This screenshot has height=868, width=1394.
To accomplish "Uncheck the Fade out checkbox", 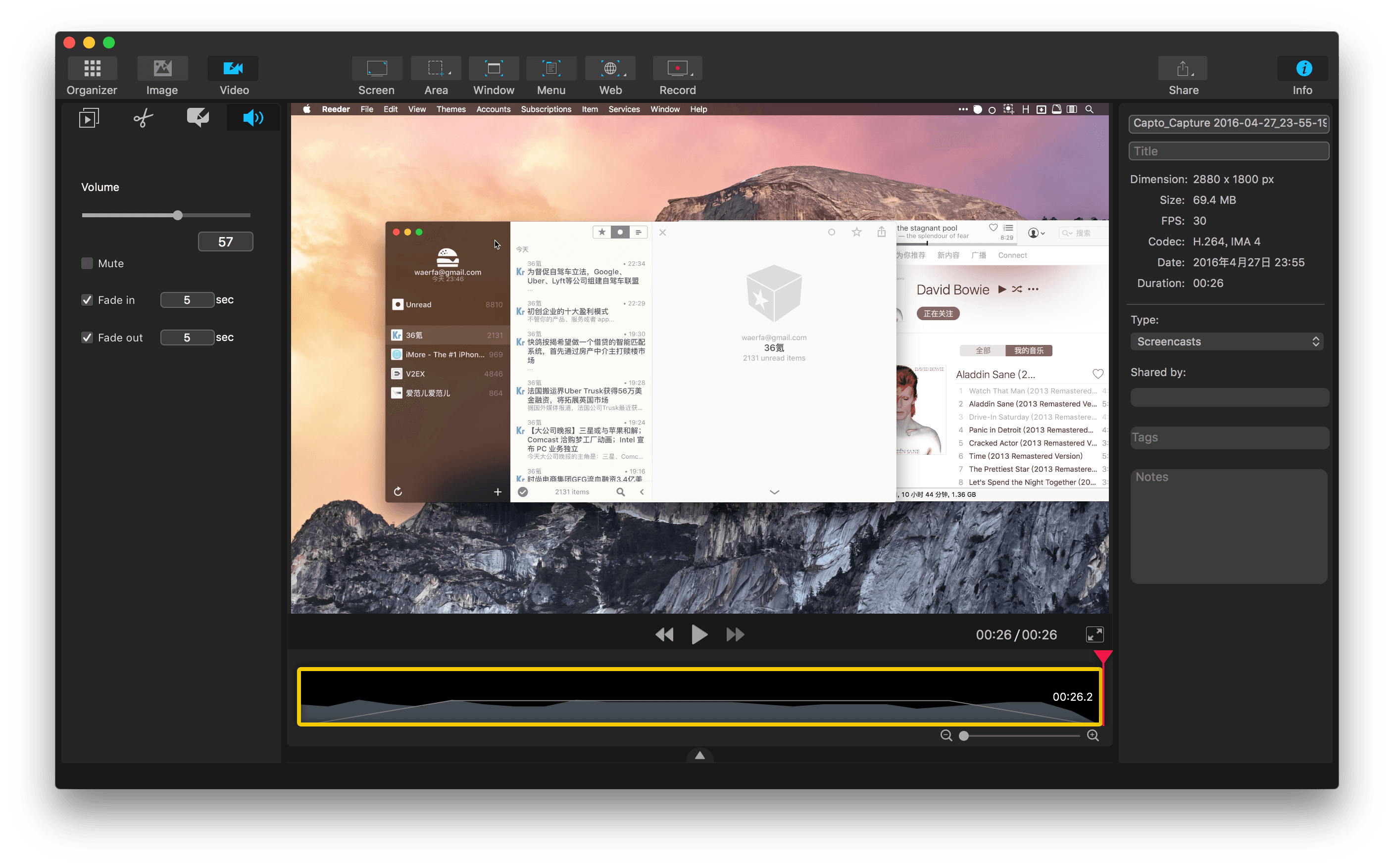I will pyautogui.click(x=87, y=338).
